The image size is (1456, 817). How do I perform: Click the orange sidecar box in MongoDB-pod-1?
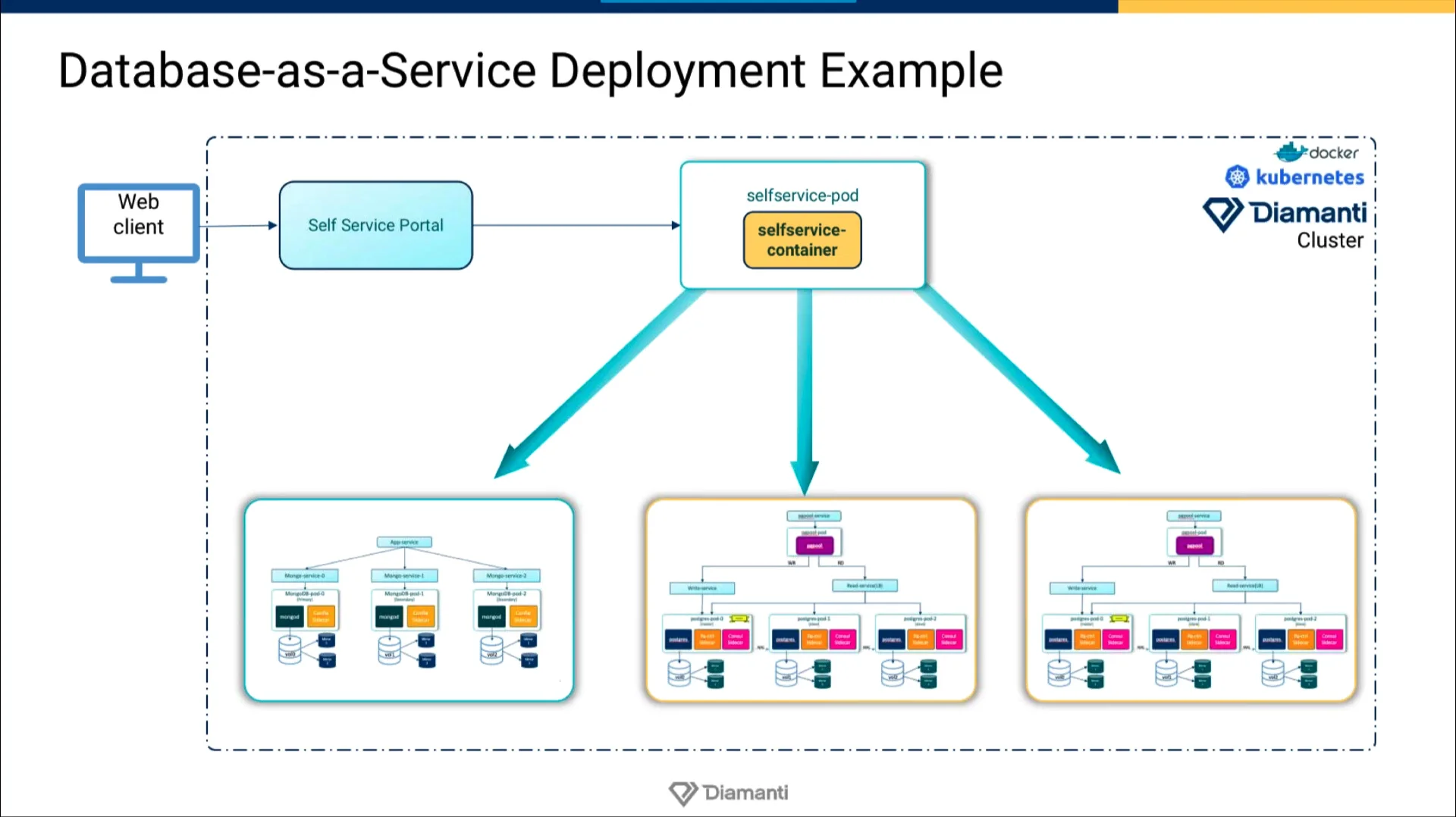pos(420,617)
